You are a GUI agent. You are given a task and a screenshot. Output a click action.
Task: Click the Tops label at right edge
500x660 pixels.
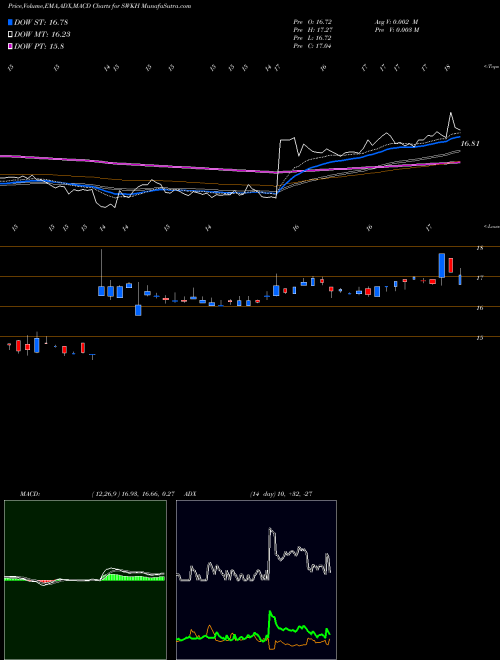(491, 67)
